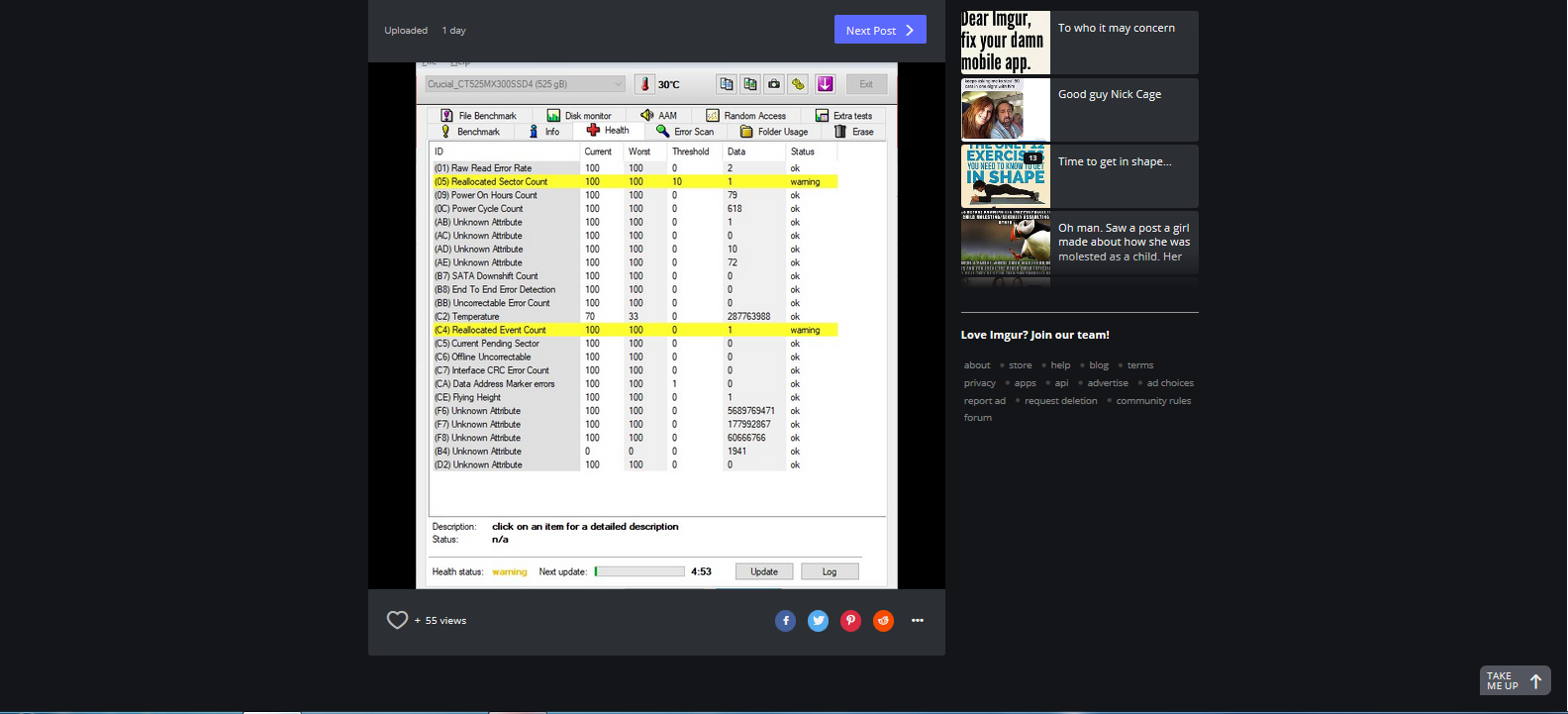Switch to the Benchmark tab
The image size is (1568, 714).
(x=470, y=132)
